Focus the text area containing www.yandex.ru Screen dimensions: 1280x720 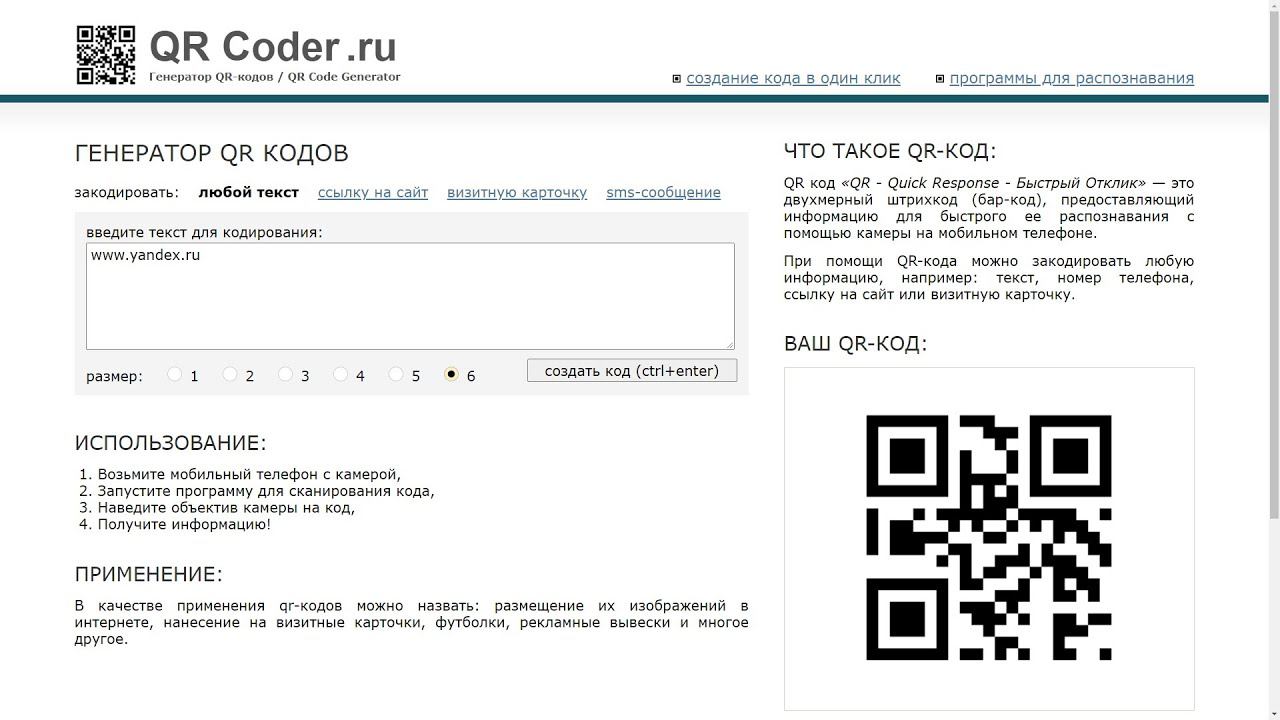(410, 296)
